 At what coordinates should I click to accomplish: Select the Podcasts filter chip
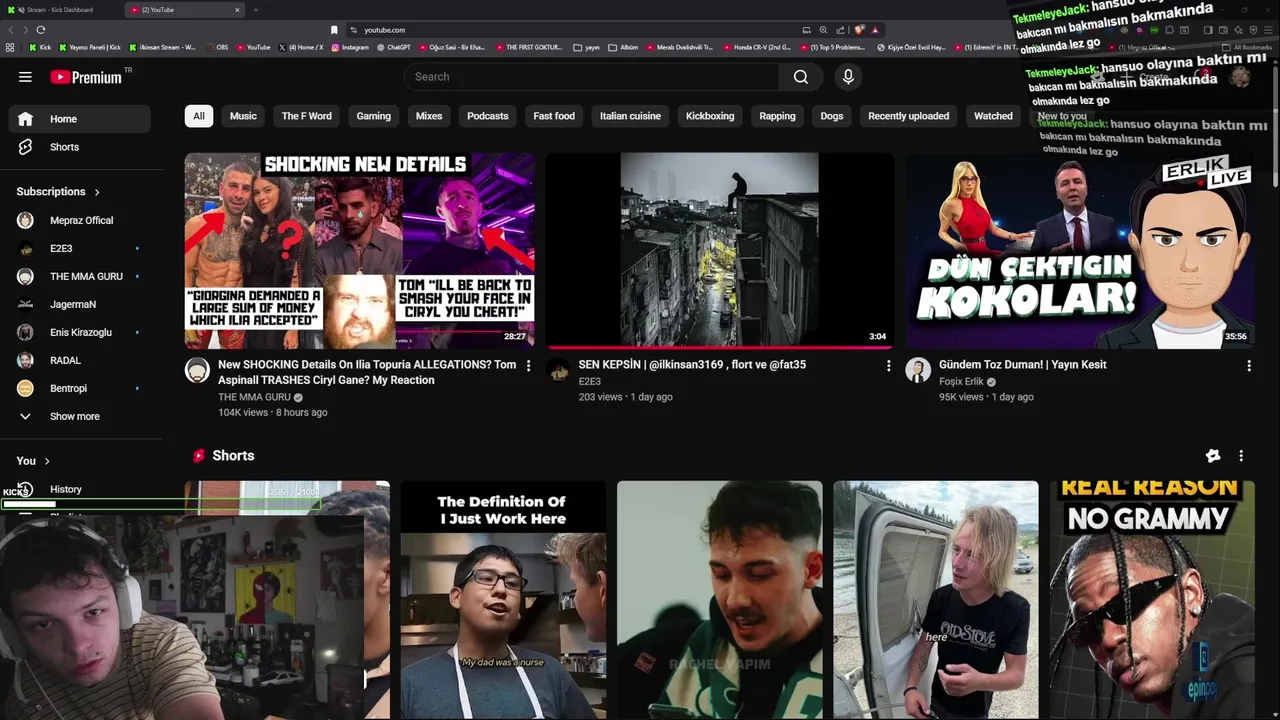tap(488, 116)
